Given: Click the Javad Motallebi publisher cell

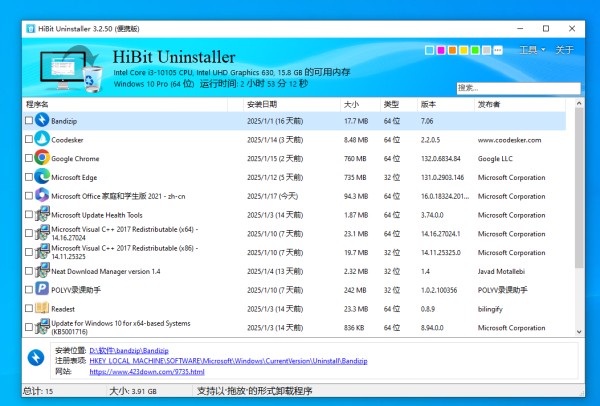Looking at the screenshot, I should tap(501, 271).
